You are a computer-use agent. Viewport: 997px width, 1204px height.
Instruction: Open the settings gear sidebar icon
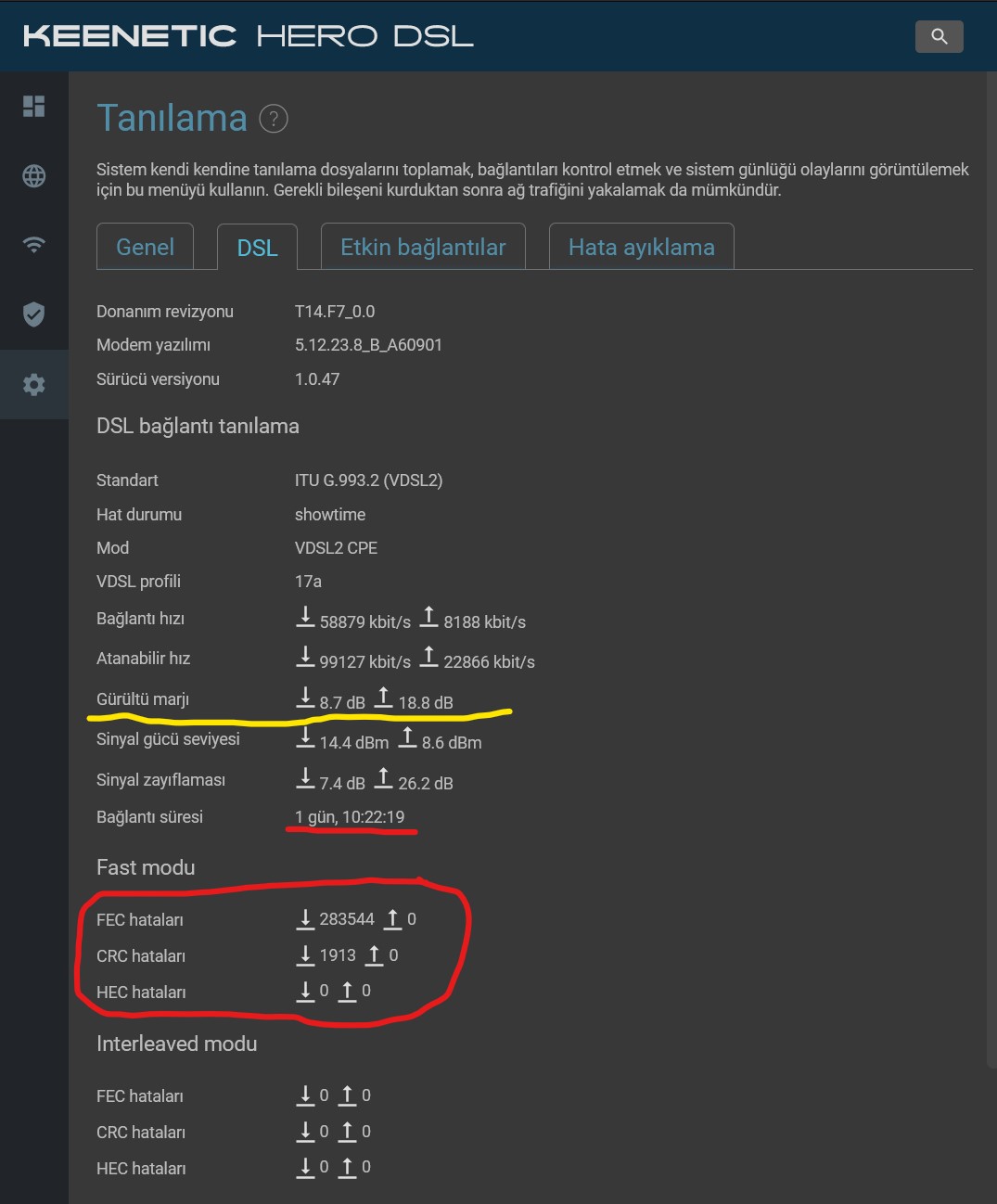34,384
